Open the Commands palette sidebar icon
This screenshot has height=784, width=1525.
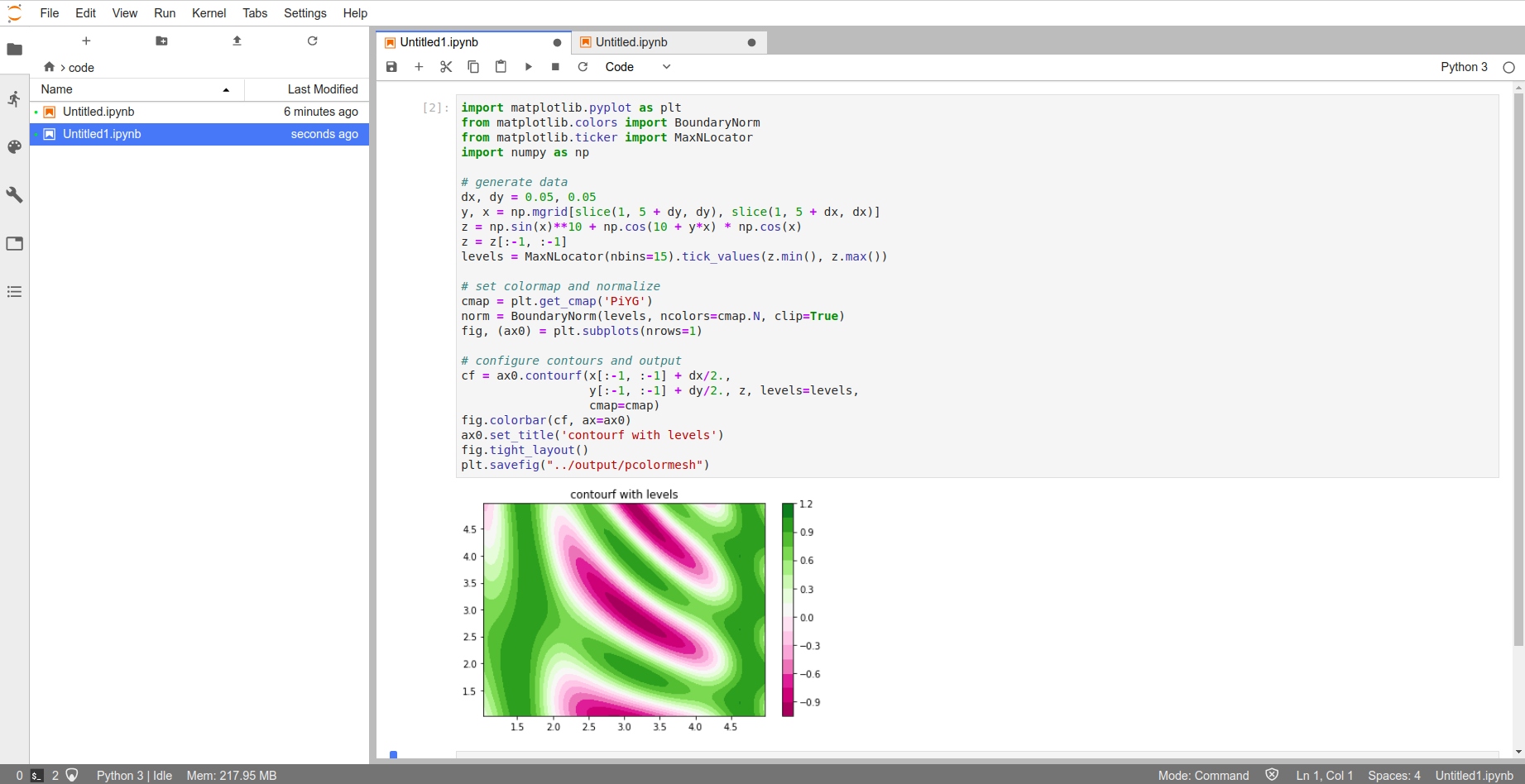coord(14,147)
